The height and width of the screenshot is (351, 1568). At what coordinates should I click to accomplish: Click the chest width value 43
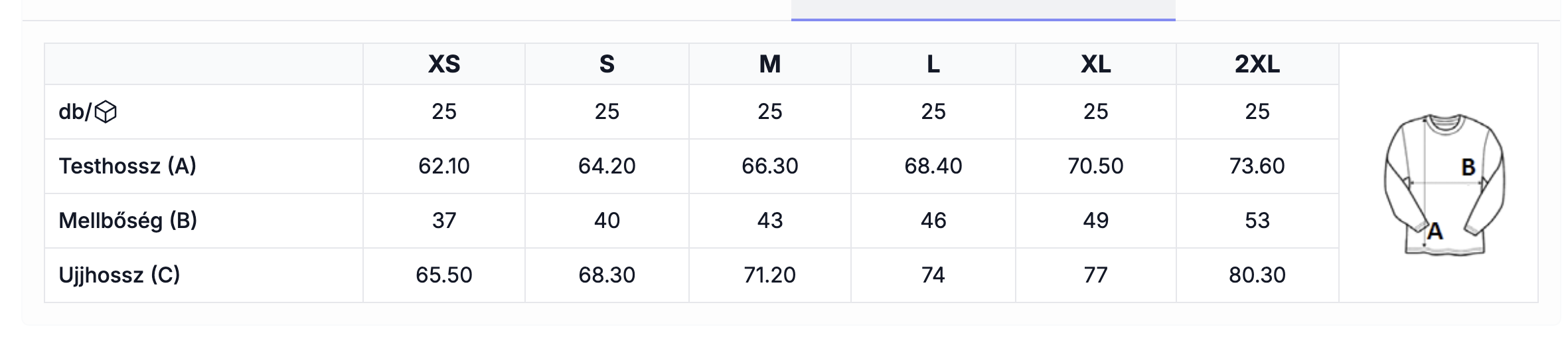[770, 220]
